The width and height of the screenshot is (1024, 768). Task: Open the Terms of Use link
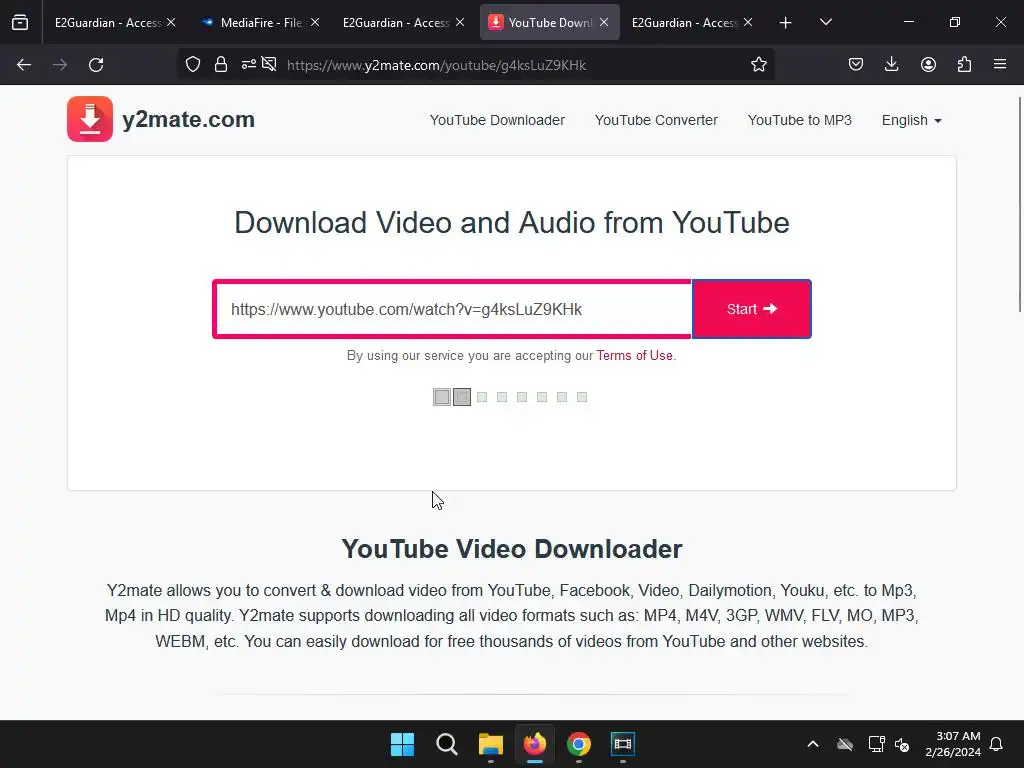click(634, 355)
